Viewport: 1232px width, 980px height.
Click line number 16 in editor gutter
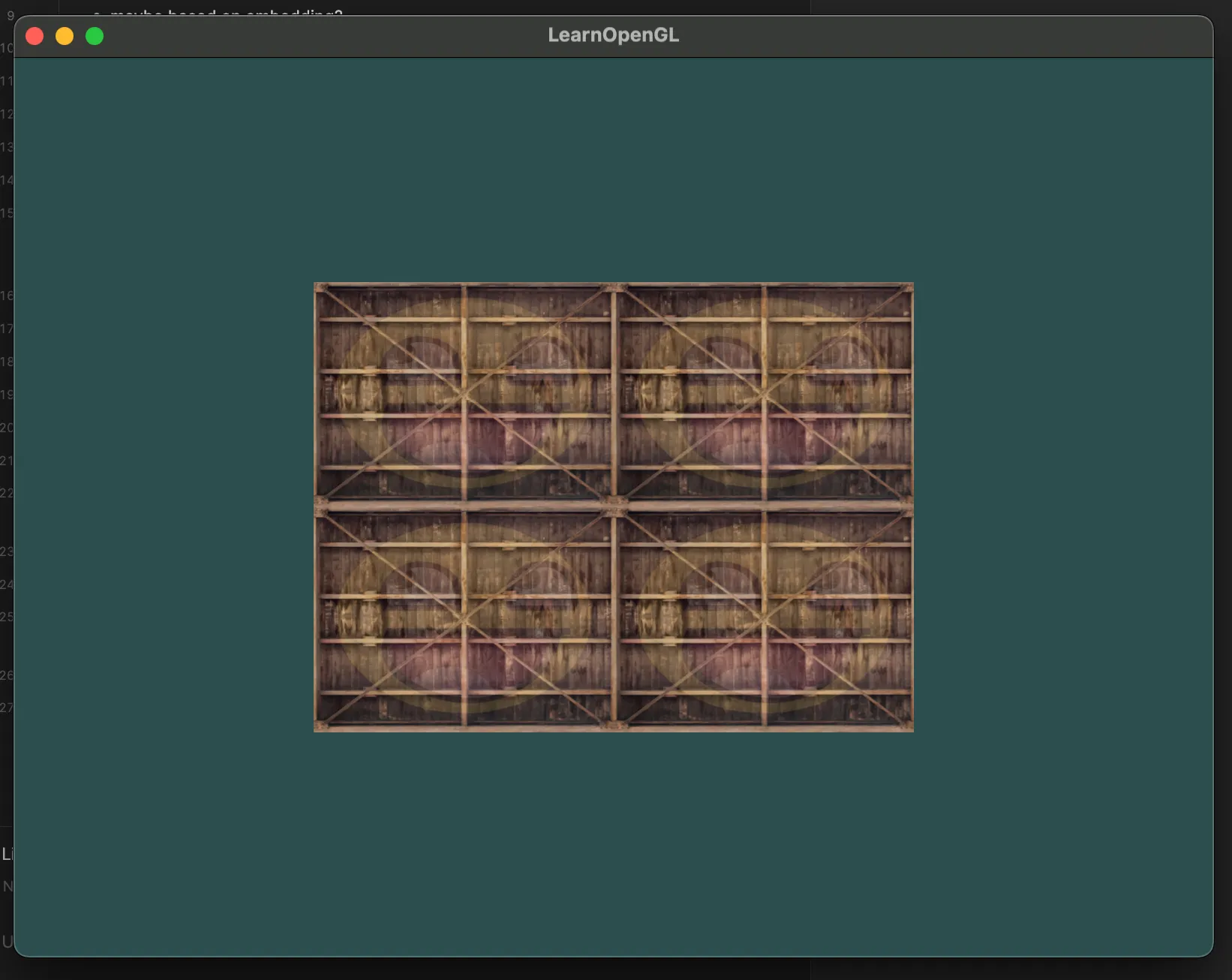7,296
